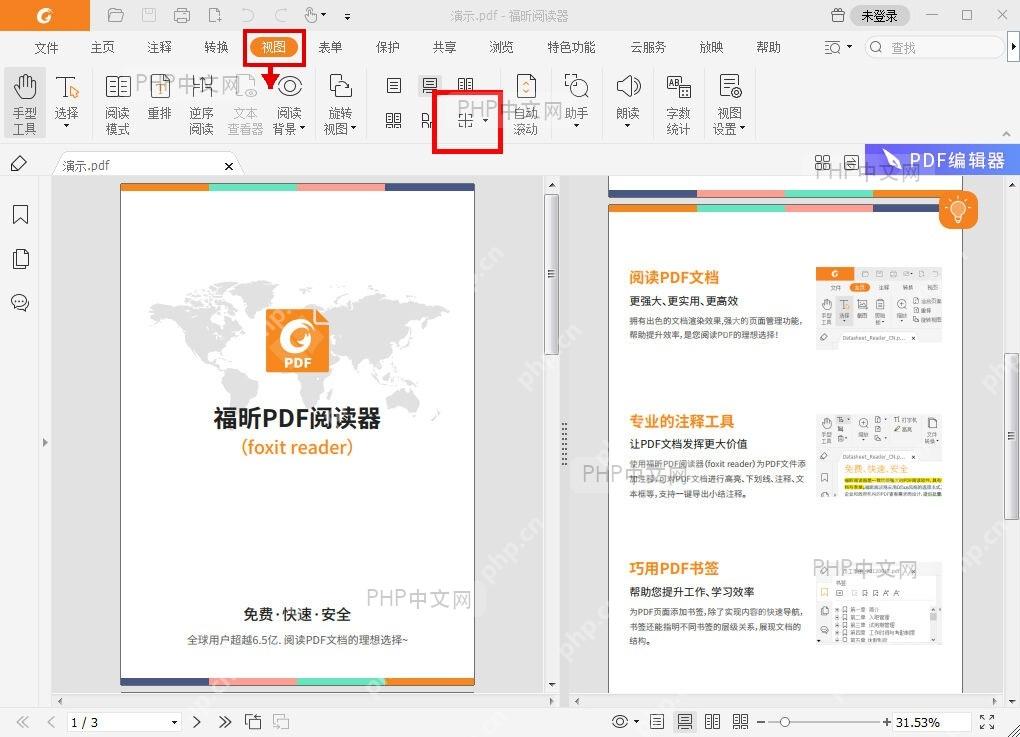Switch to the 特色功能 features tab
The width and height of the screenshot is (1020, 737).
571,47
